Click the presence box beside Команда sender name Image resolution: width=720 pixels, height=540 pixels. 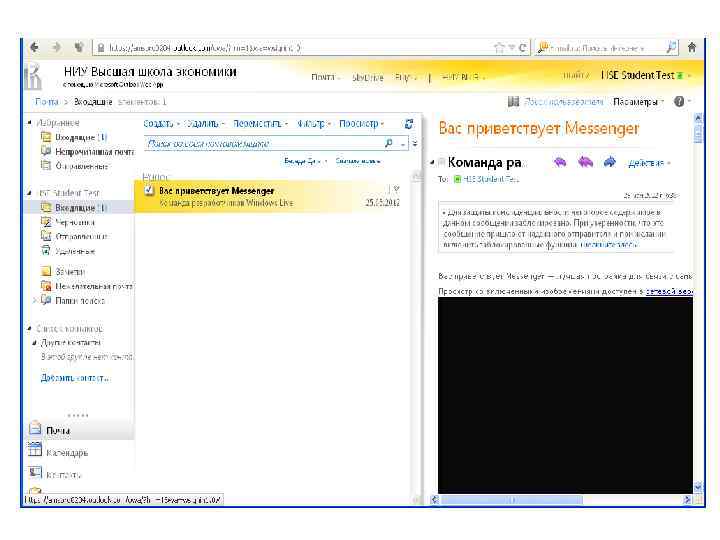[441, 162]
